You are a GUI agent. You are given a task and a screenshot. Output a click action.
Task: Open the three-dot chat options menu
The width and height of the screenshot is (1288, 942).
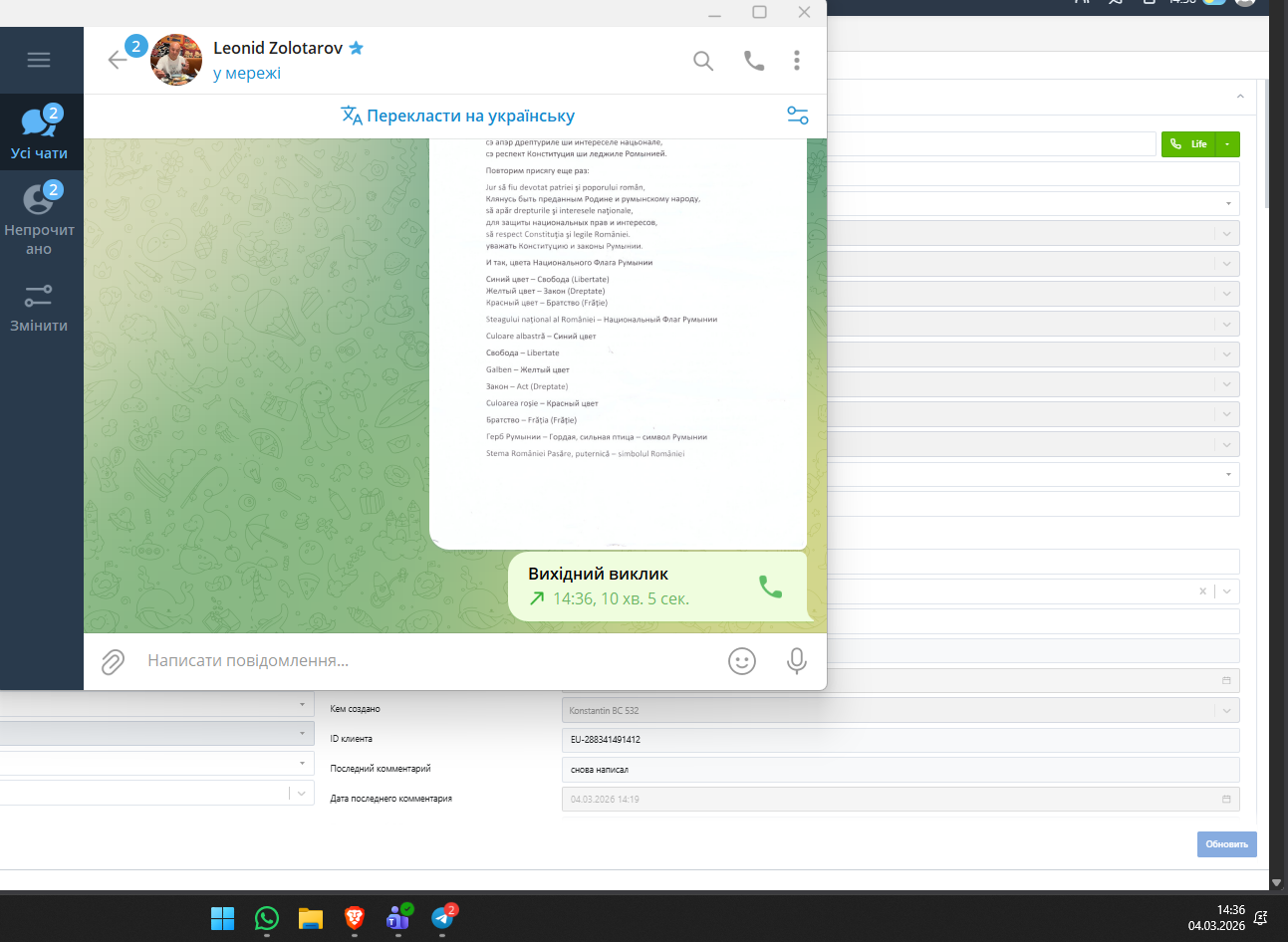coord(797,61)
